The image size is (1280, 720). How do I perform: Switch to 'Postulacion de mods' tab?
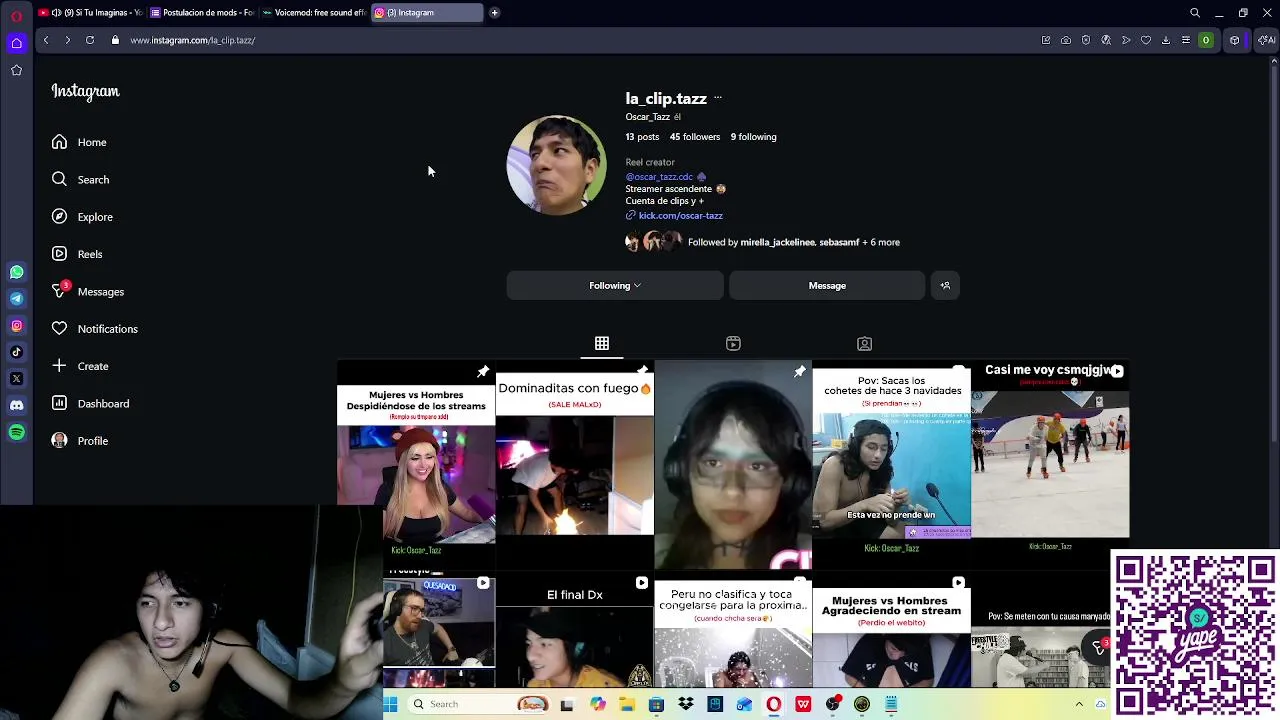click(202, 13)
